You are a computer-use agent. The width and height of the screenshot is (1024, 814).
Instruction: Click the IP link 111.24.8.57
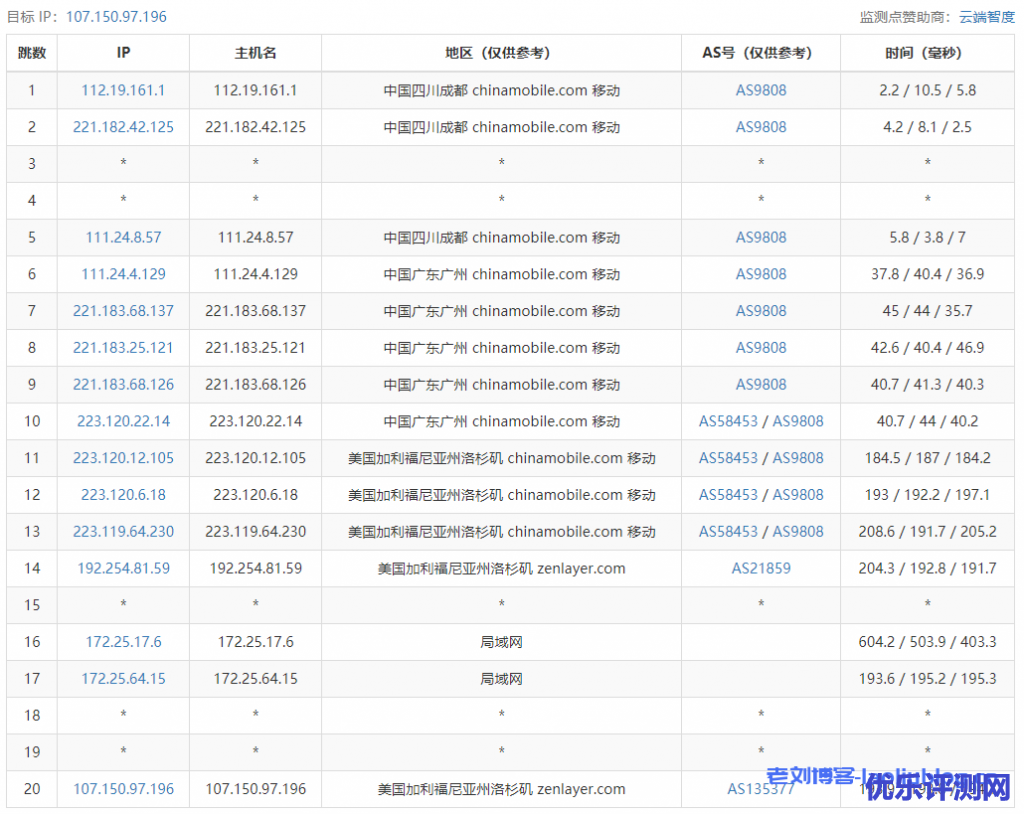pyautogui.click(x=123, y=237)
